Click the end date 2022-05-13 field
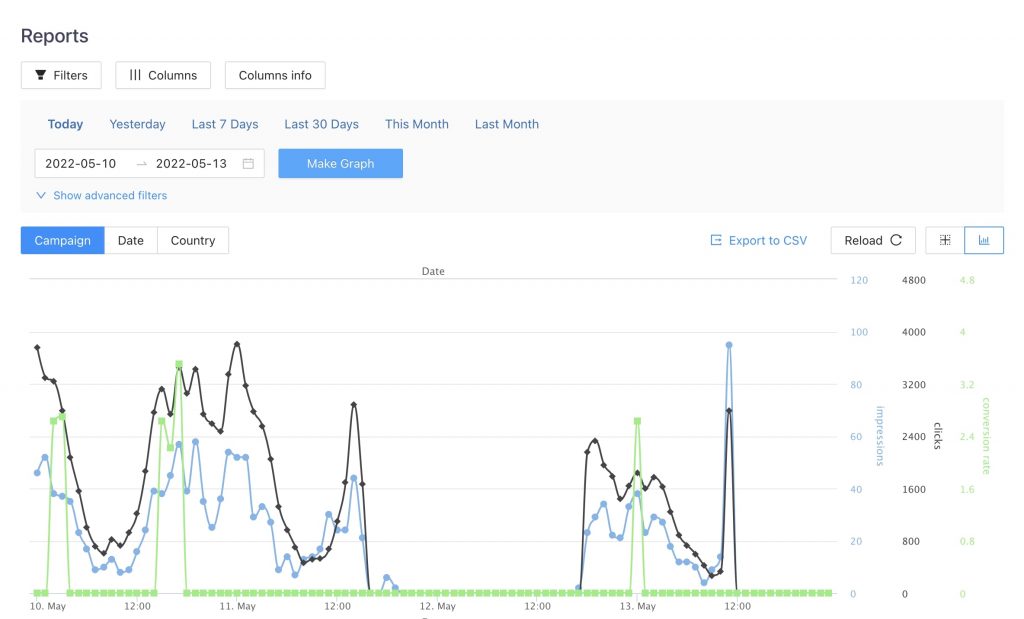Image resolution: width=1024 pixels, height=619 pixels. (x=191, y=164)
